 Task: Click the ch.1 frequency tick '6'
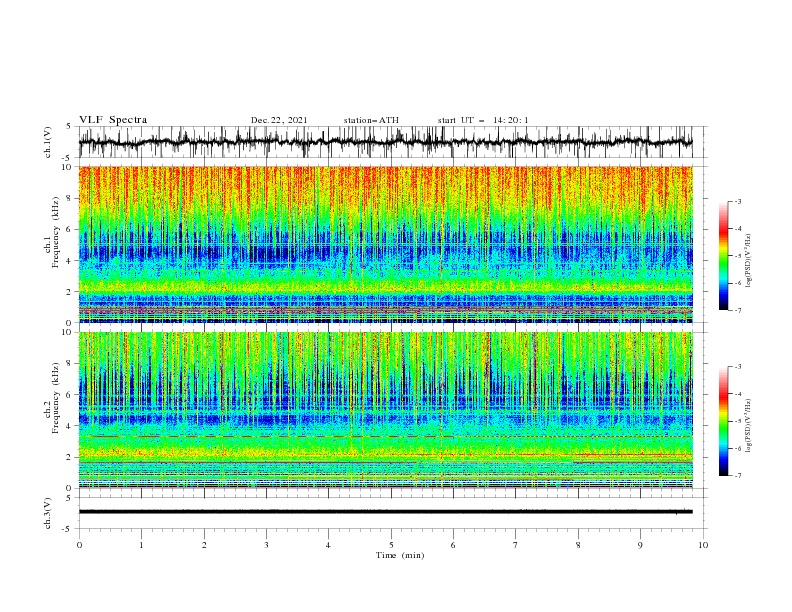pyautogui.click(x=71, y=229)
